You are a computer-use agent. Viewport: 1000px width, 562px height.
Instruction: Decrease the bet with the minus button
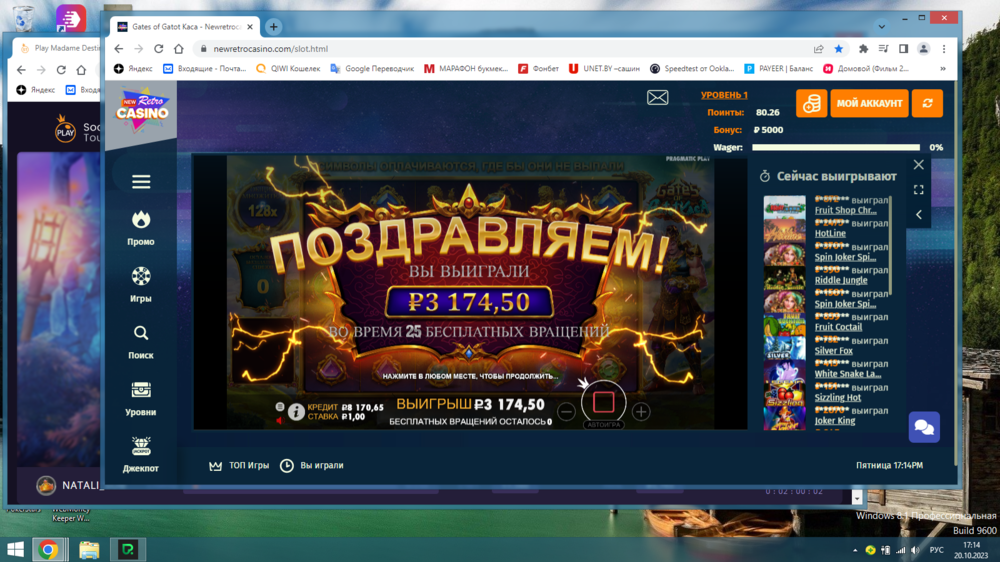pos(566,412)
